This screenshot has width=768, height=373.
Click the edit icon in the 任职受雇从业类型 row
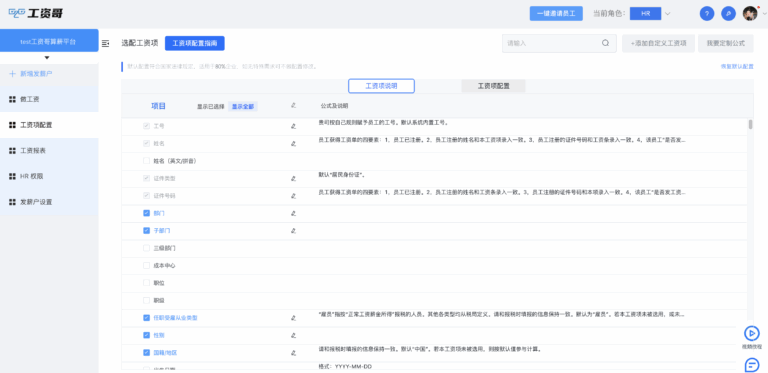click(293, 318)
